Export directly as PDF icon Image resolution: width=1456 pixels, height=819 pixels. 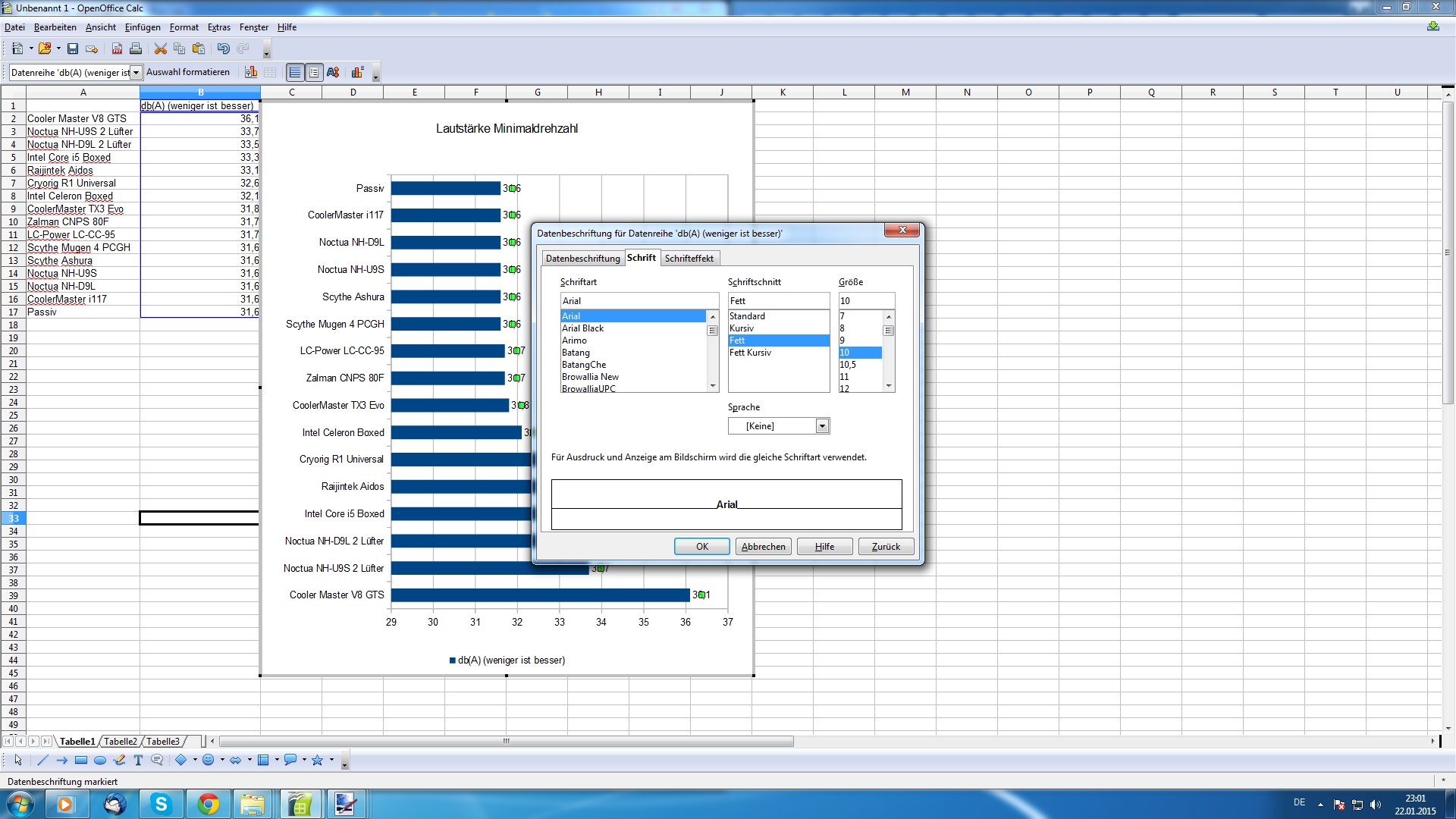pos(117,49)
